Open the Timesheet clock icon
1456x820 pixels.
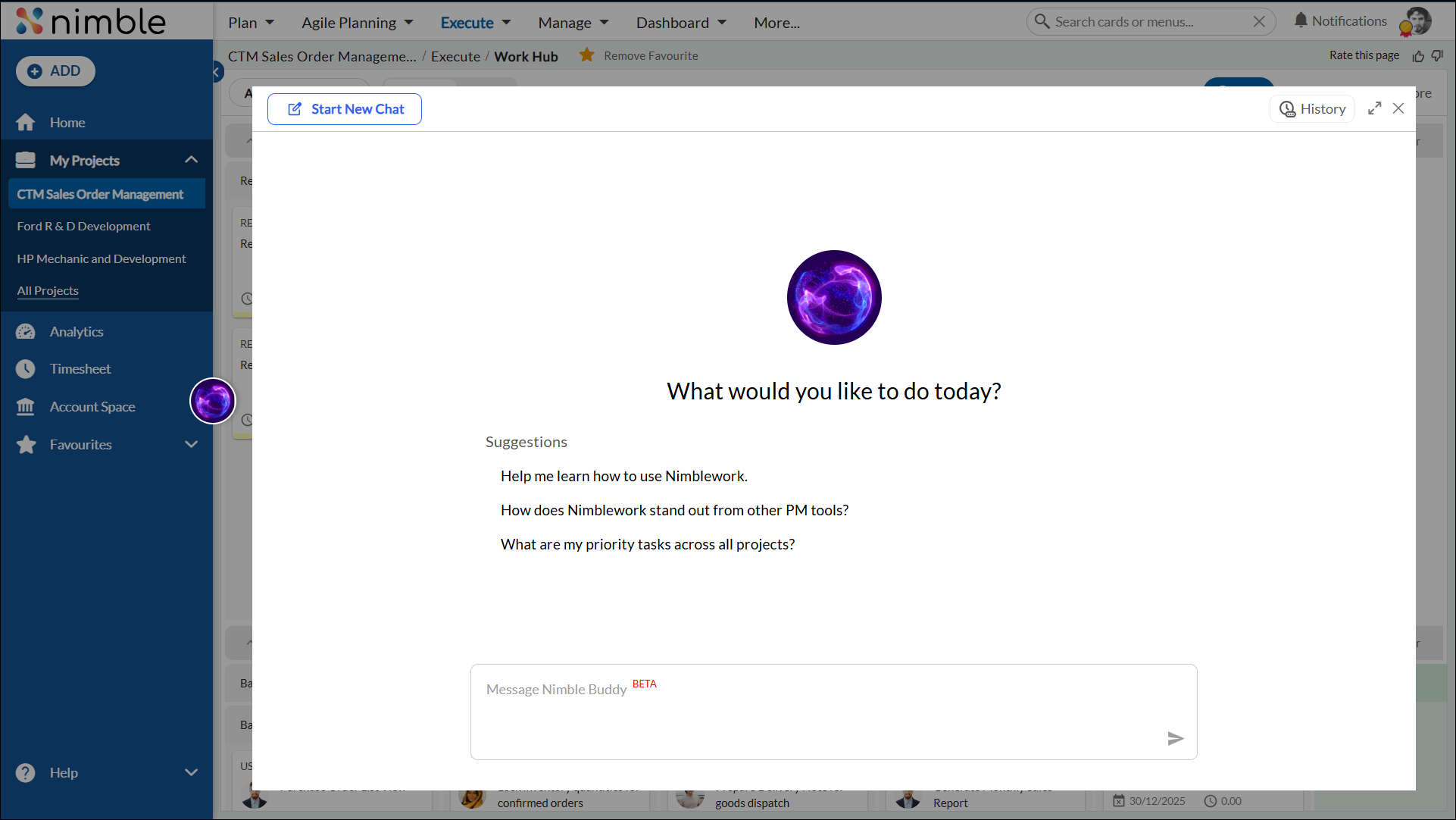[x=26, y=368]
